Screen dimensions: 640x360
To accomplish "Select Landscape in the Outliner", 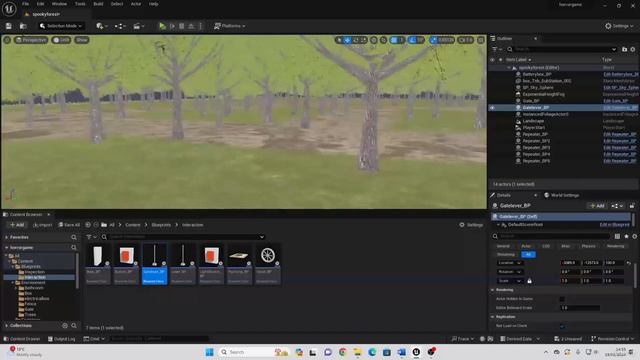I will coord(533,121).
